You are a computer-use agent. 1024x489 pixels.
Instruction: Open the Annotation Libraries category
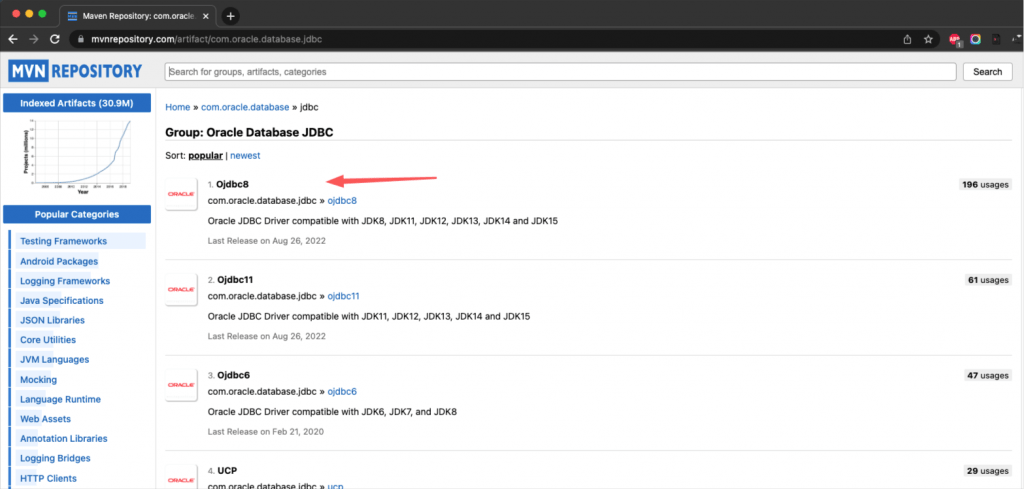63,438
